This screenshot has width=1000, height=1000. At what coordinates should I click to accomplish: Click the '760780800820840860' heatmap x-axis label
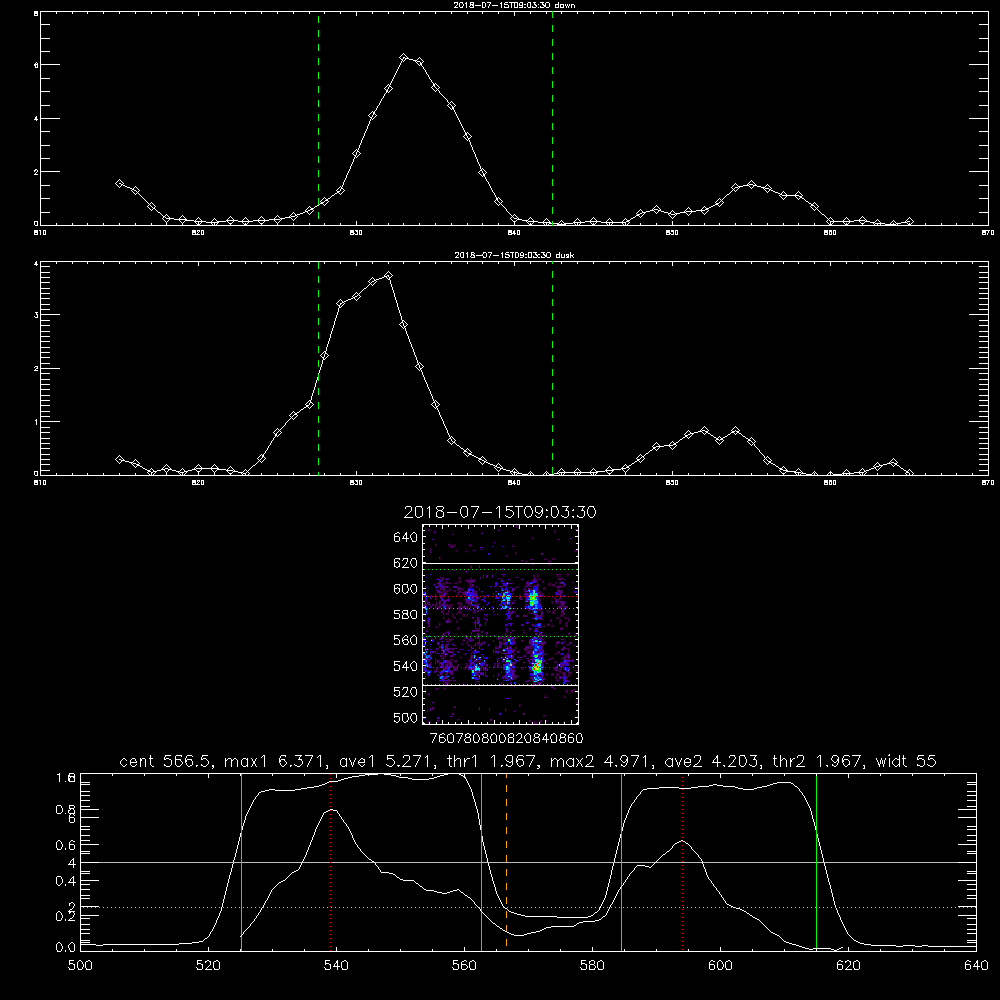[506, 738]
